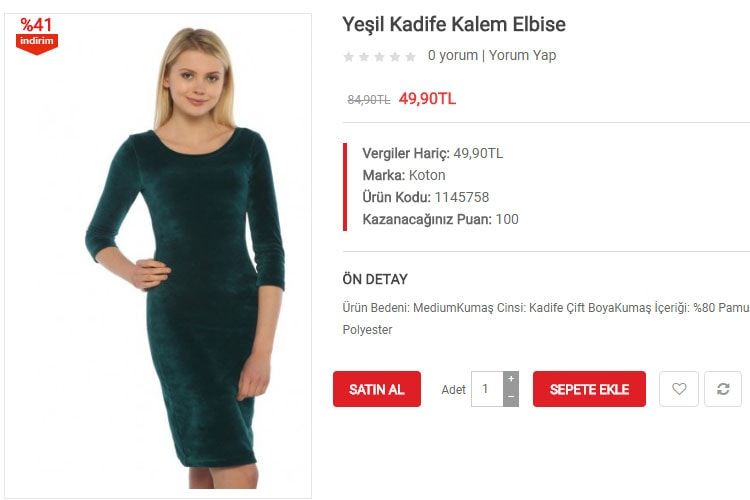Screen dimensions: 750x500
Task: Decrease quantity with the minus stepper
Action: [x=511, y=398]
